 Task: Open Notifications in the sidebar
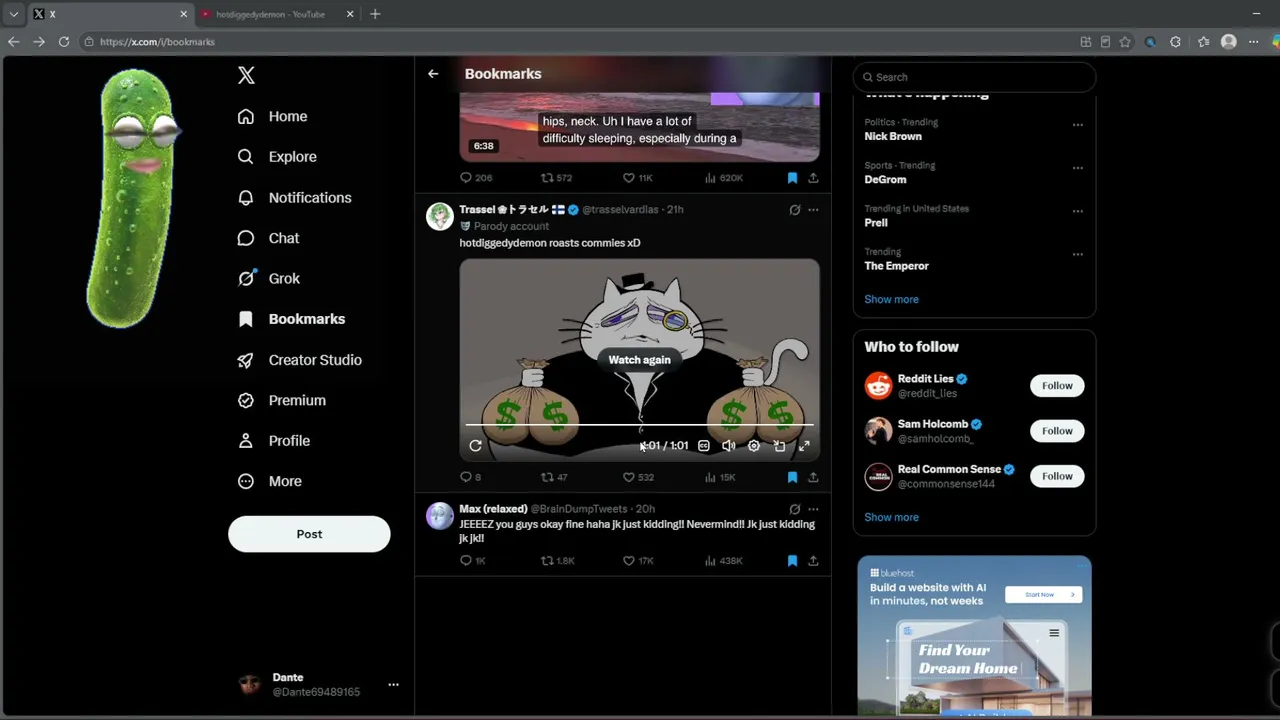click(294, 198)
